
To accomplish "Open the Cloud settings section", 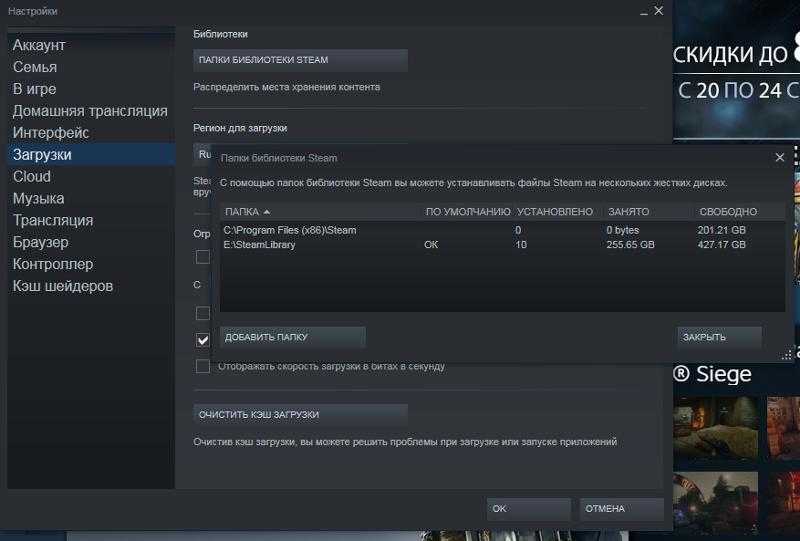I will point(32,177).
